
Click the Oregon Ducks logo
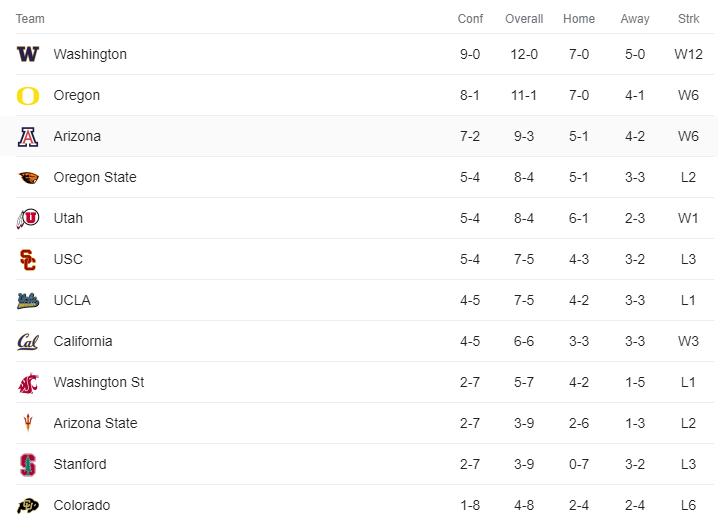pyautogui.click(x=28, y=95)
